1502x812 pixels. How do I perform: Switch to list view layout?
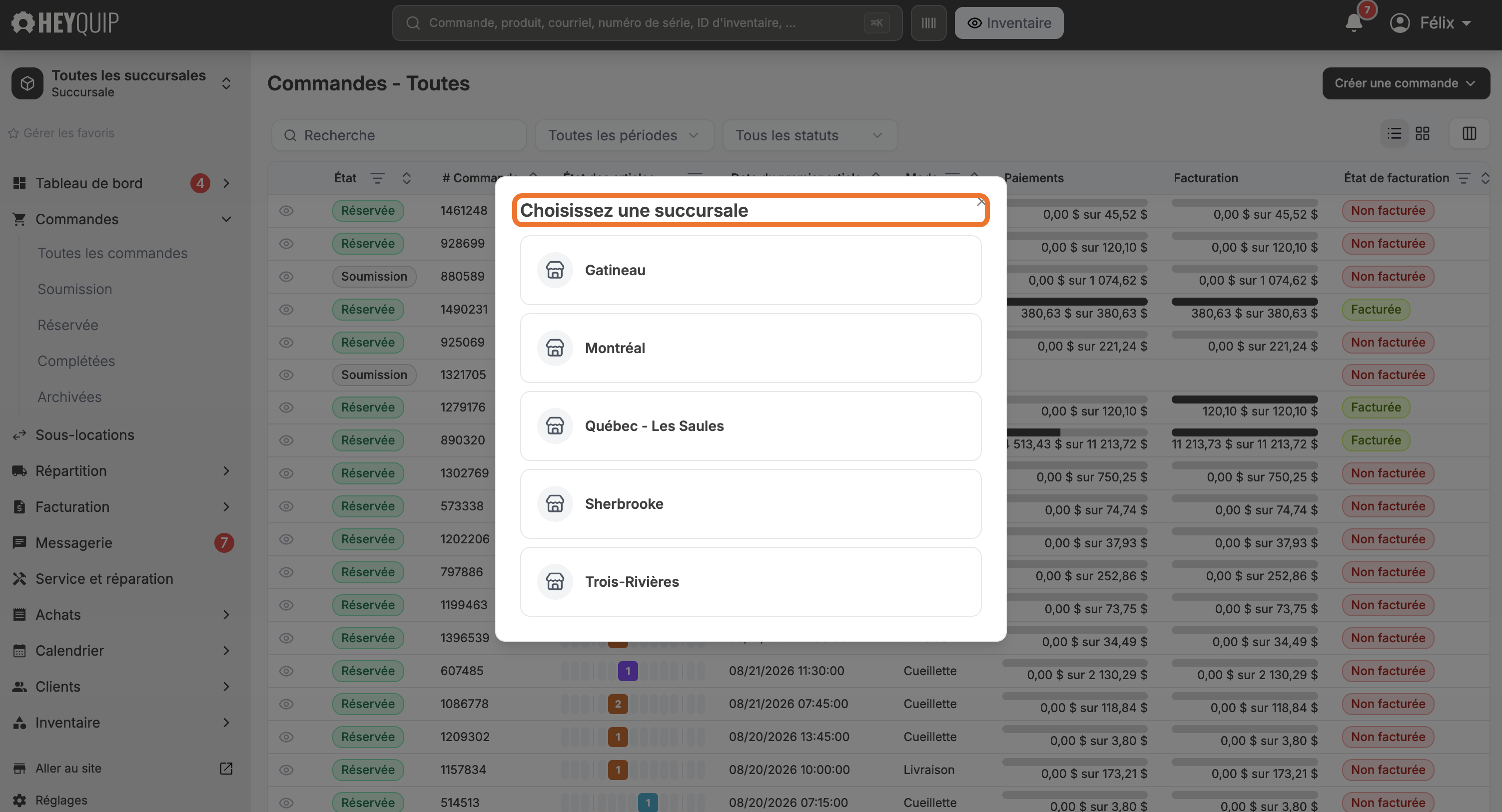click(x=1394, y=134)
